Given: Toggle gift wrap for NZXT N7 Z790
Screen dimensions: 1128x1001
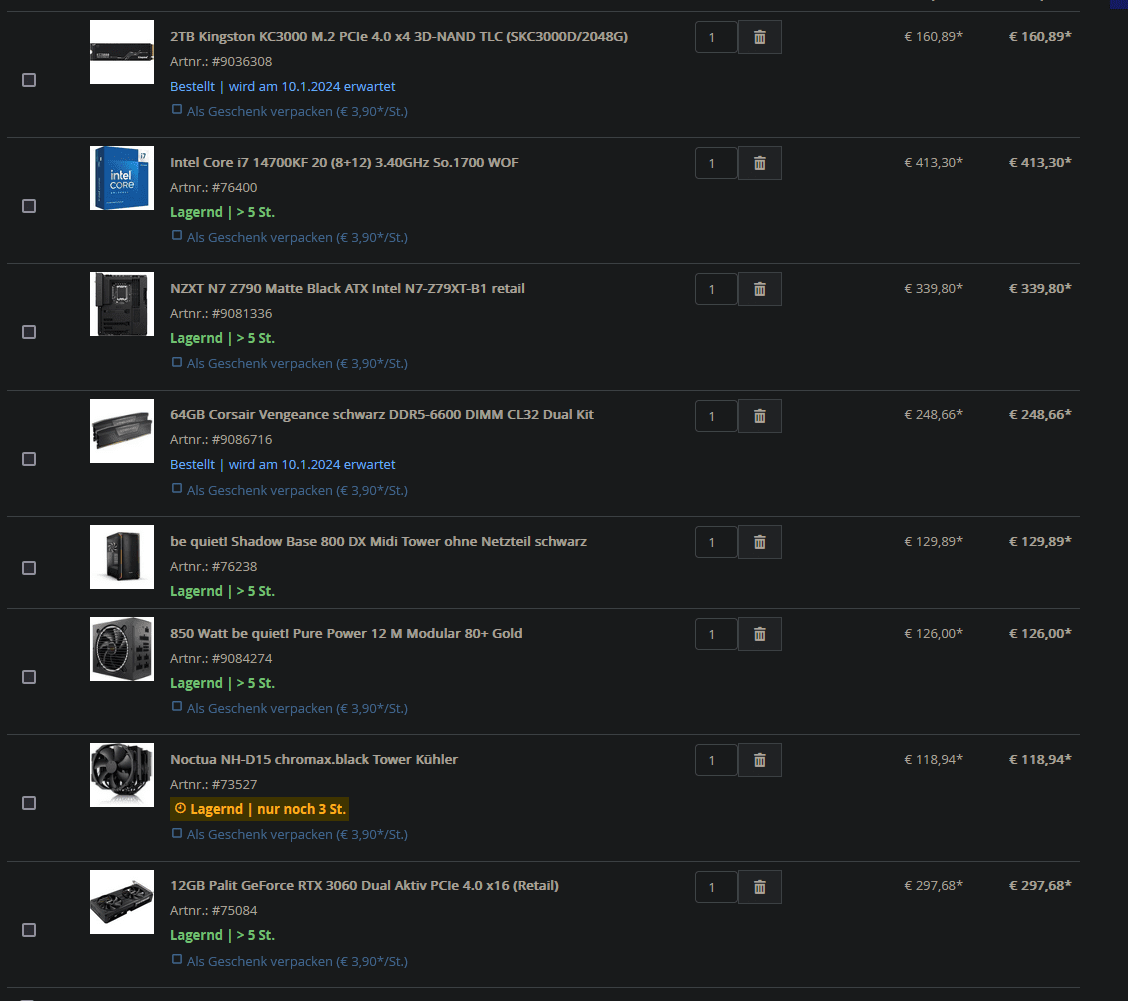Looking at the screenshot, I should pyautogui.click(x=177, y=362).
